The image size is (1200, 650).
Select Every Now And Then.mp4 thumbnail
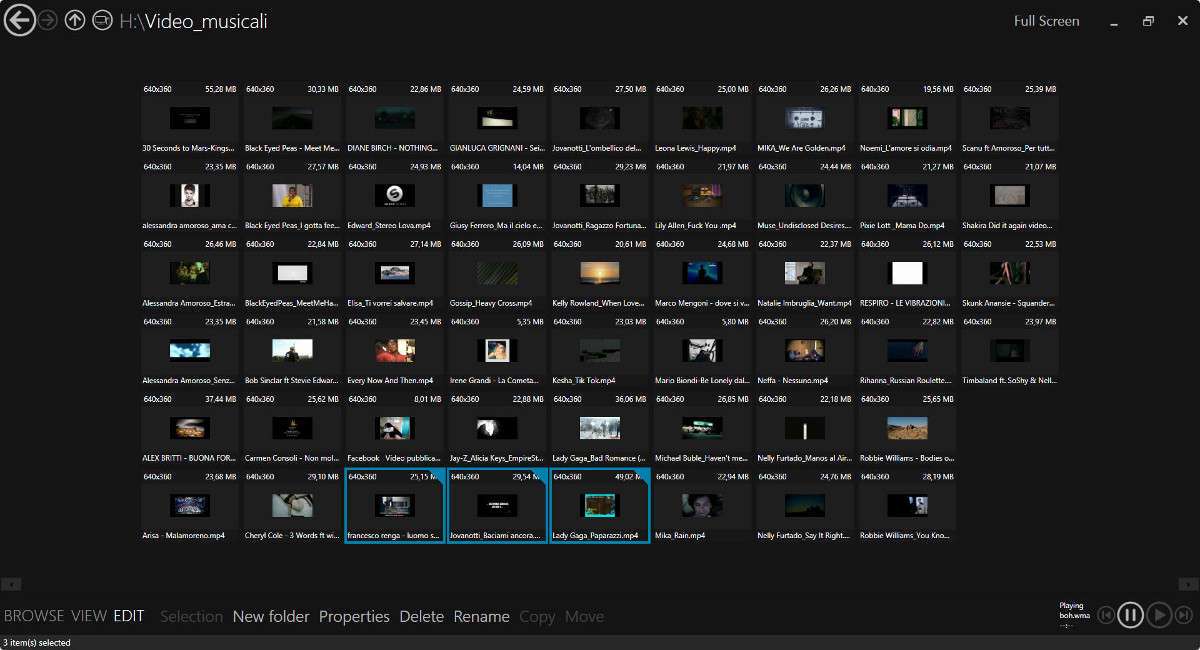tap(395, 351)
